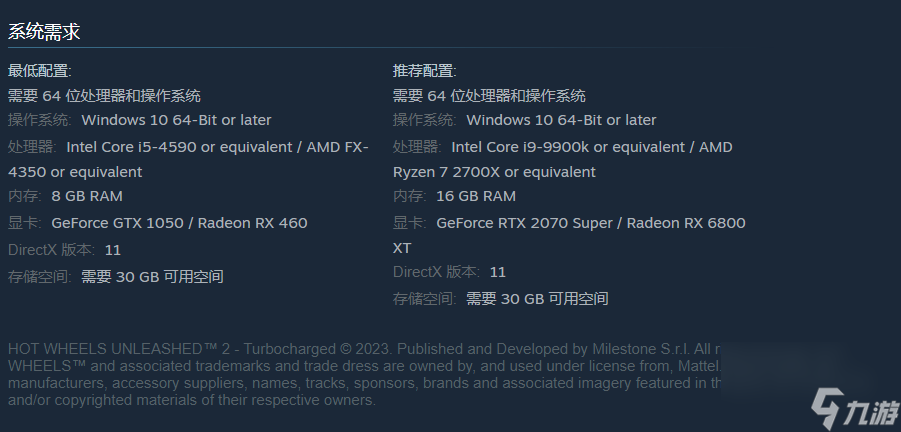Click recommended Windows 10 64-Bit or later text

click(561, 120)
